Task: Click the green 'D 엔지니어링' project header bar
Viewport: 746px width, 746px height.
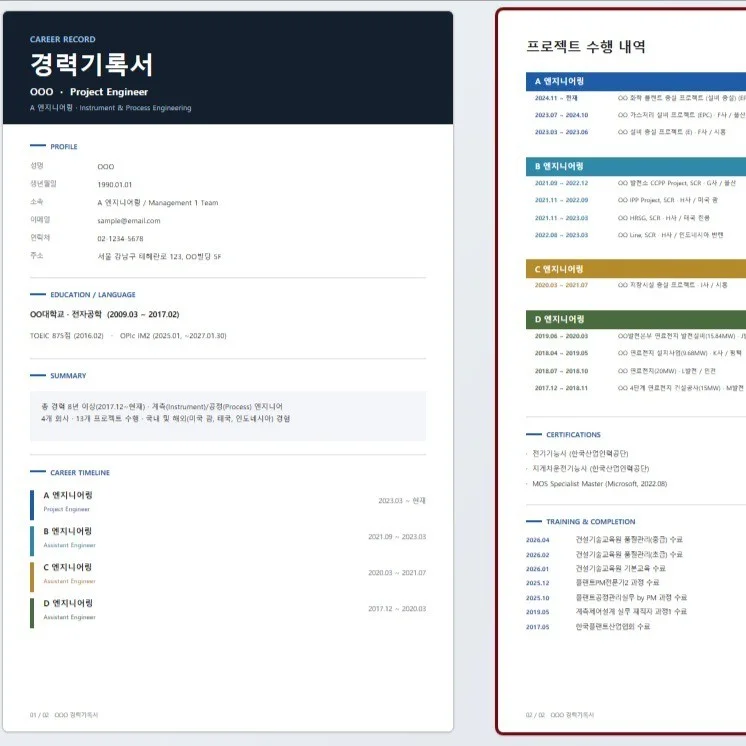Action: [x=636, y=319]
